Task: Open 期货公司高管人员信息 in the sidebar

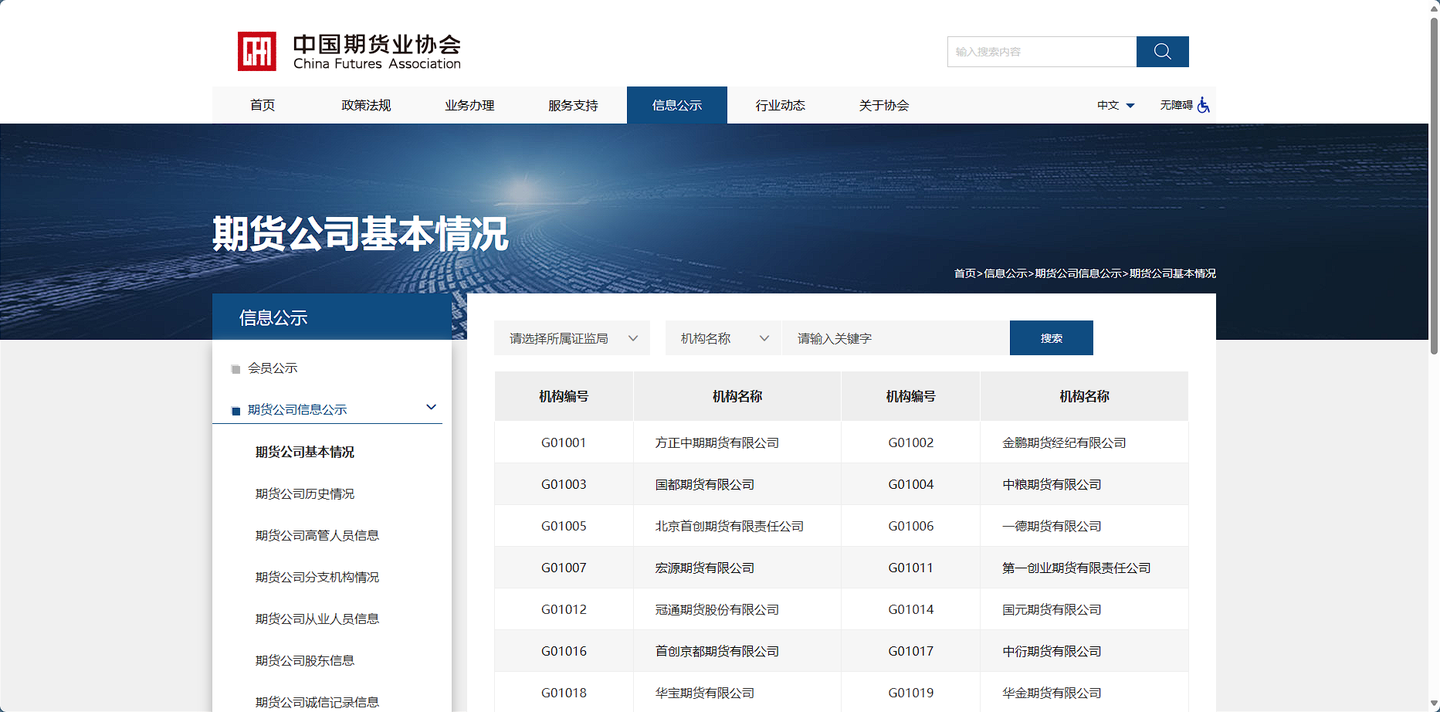Action: point(317,535)
